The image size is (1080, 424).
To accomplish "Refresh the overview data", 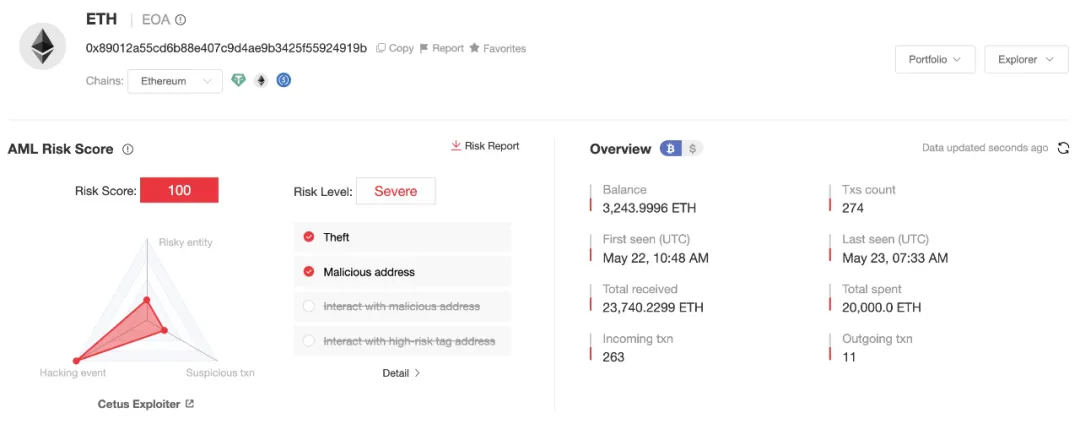I will 1064,148.
